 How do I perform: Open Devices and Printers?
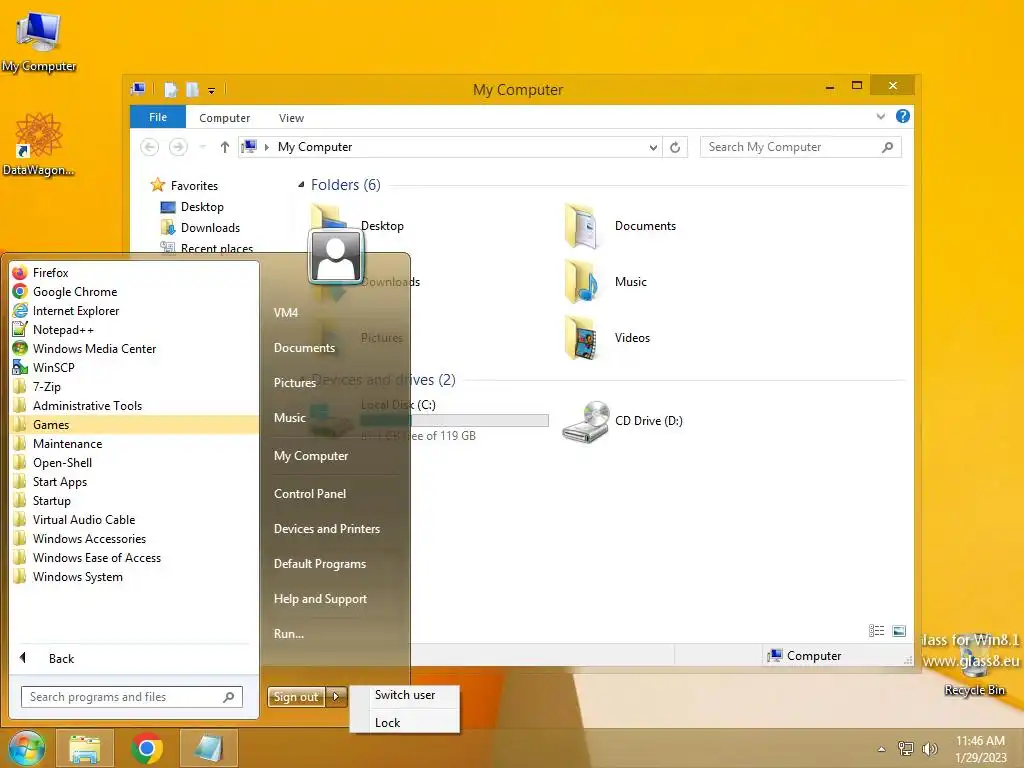(327, 529)
